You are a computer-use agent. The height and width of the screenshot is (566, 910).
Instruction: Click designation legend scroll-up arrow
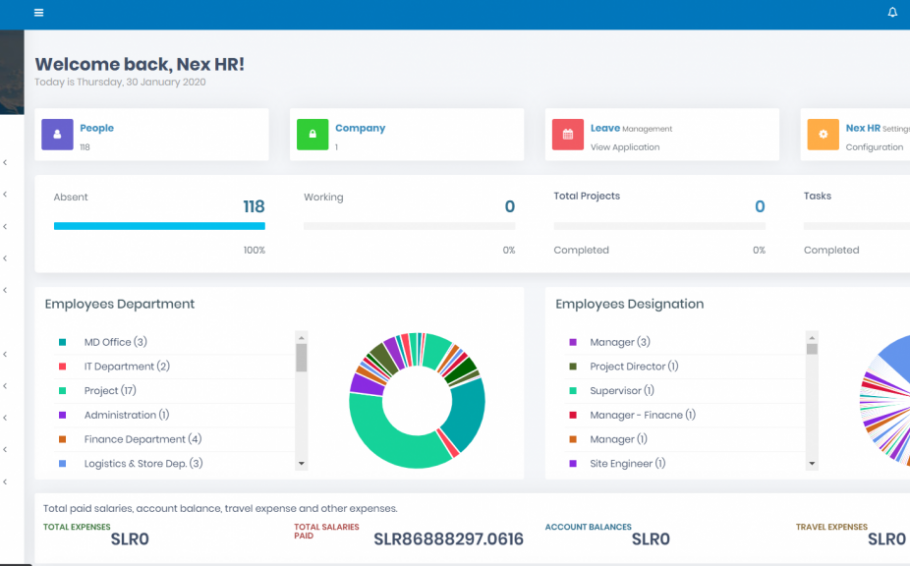[812, 337]
